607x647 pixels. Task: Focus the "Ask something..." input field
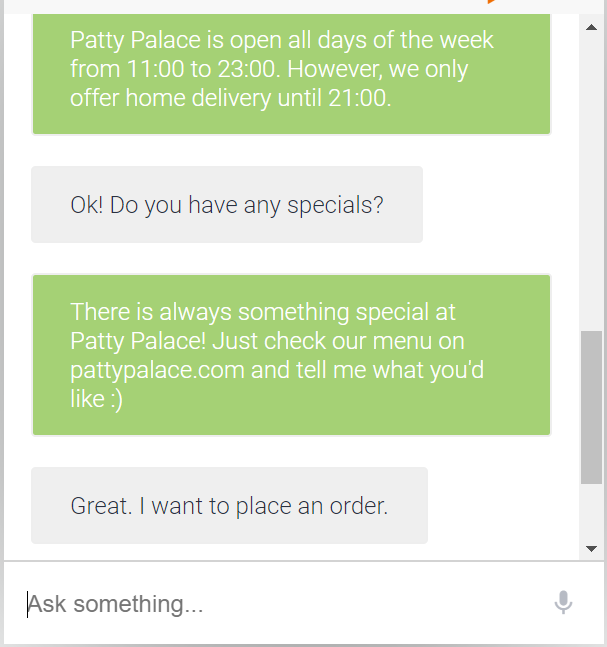[285, 604]
